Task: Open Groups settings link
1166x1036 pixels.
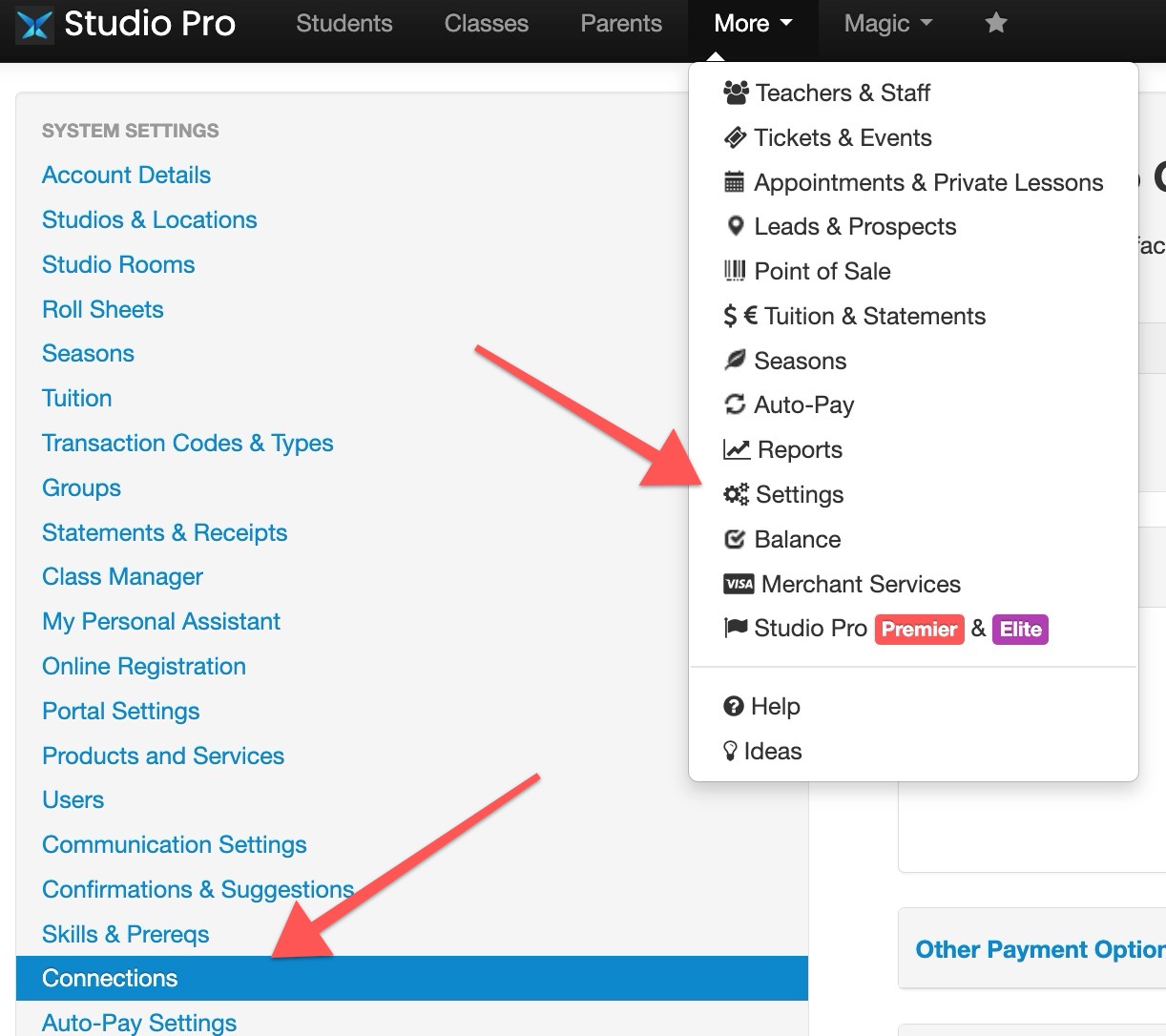Action: pos(81,487)
